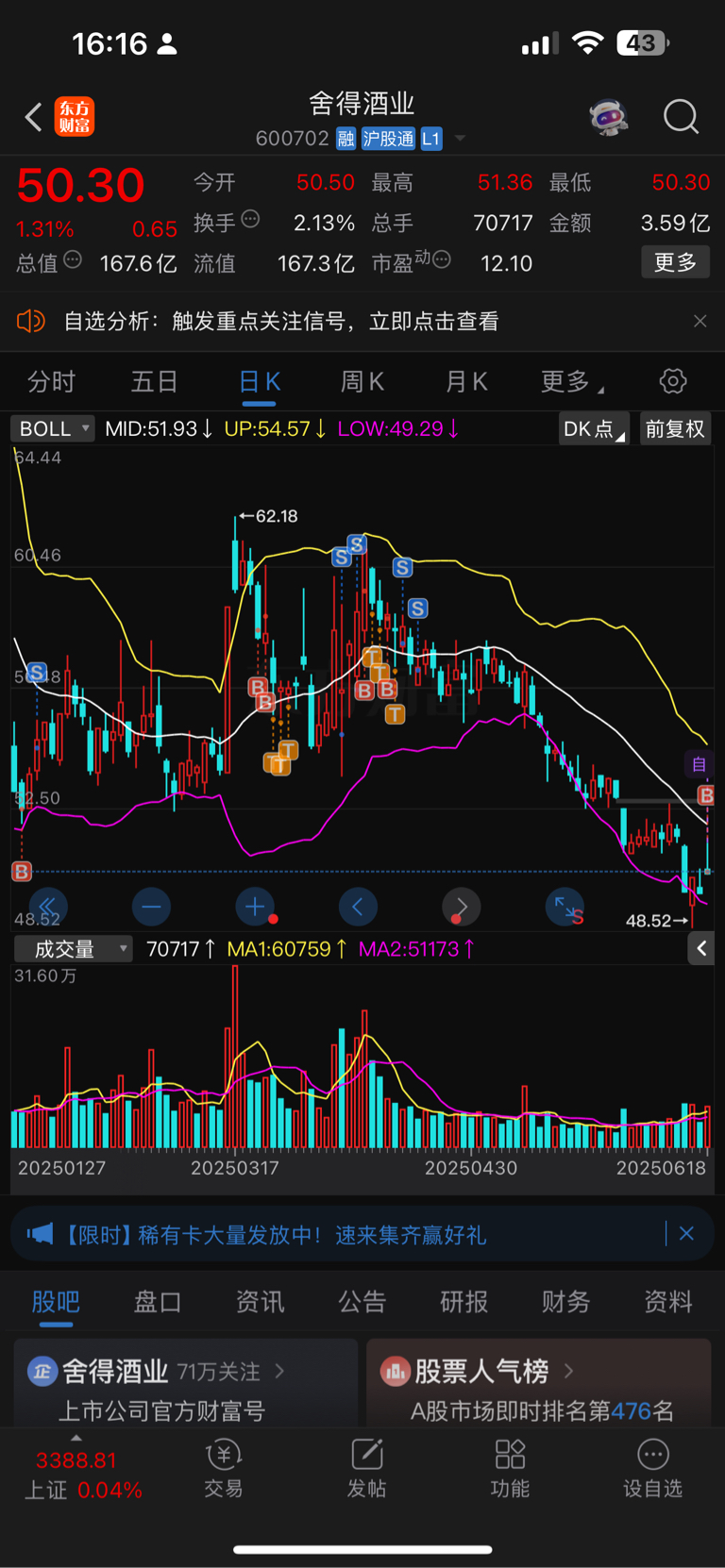Select the 日K chart tab
The width and height of the screenshot is (725, 1568).
click(260, 381)
